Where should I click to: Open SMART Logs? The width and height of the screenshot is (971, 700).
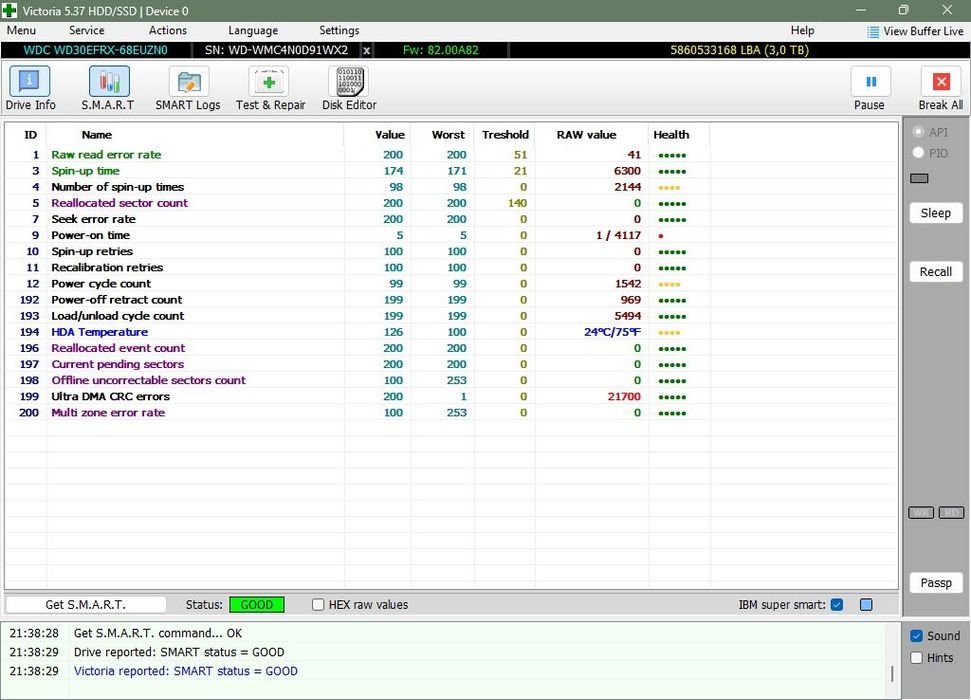(188, 89)
